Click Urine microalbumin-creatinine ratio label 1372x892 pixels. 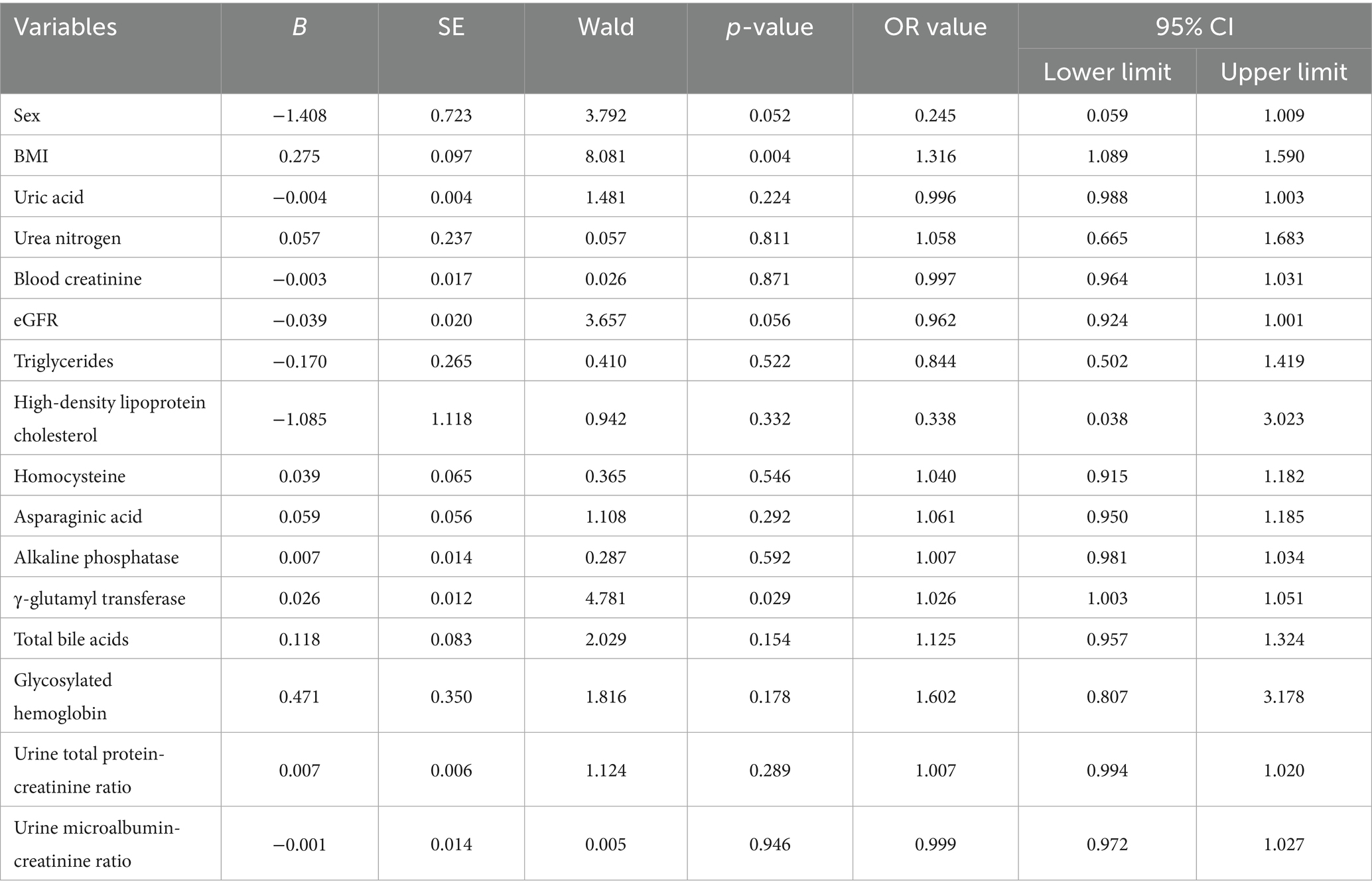[x=97, y=844]
